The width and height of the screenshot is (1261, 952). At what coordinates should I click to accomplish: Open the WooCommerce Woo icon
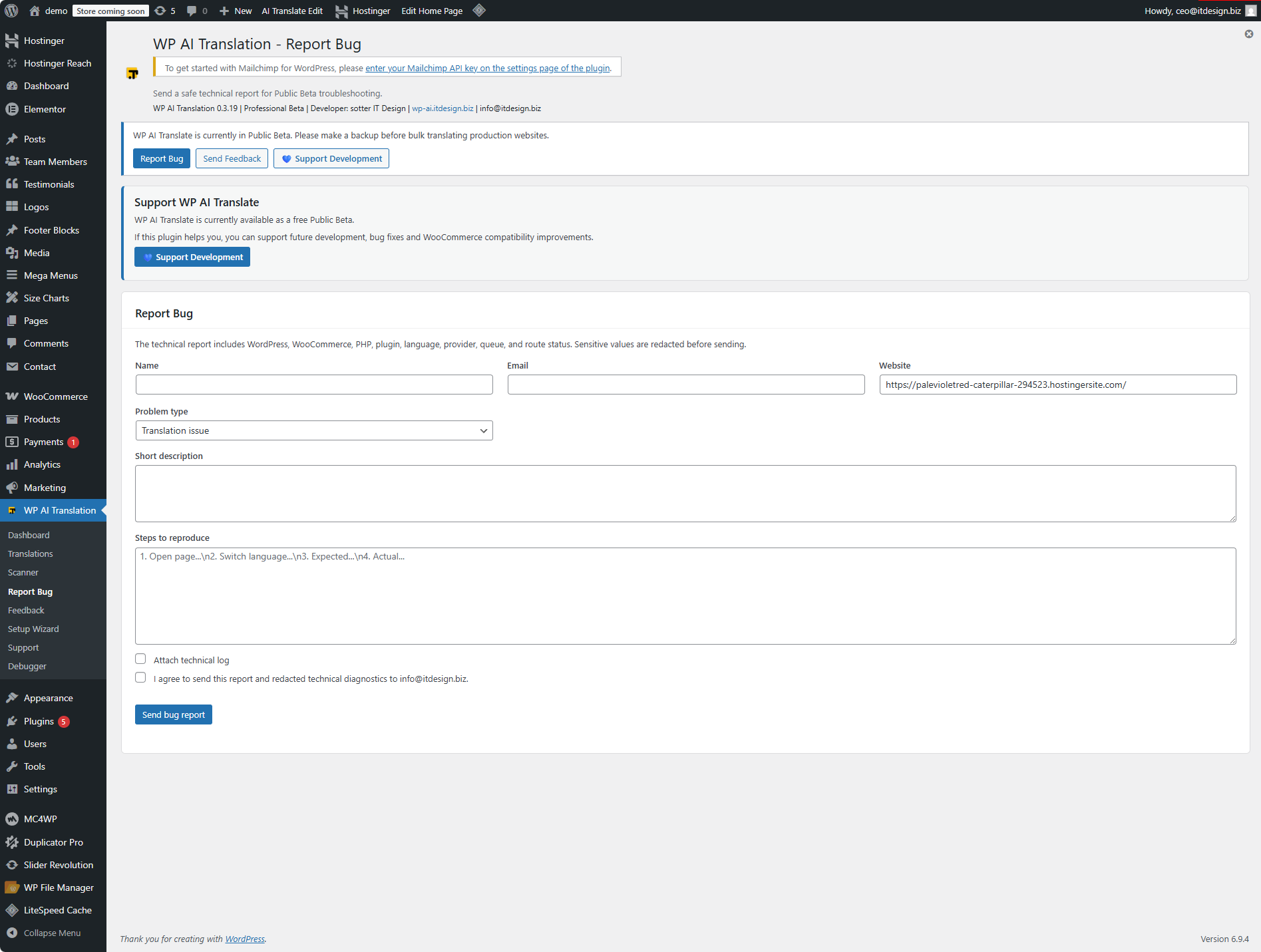click(12, 397)
